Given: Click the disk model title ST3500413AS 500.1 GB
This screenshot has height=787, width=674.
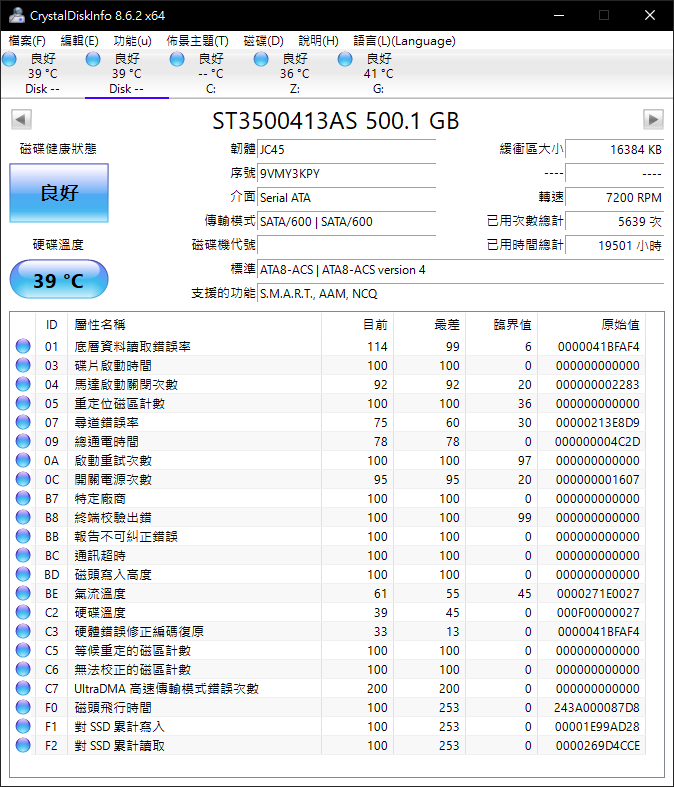Looking at the screenshot, I should coord(336,120).
